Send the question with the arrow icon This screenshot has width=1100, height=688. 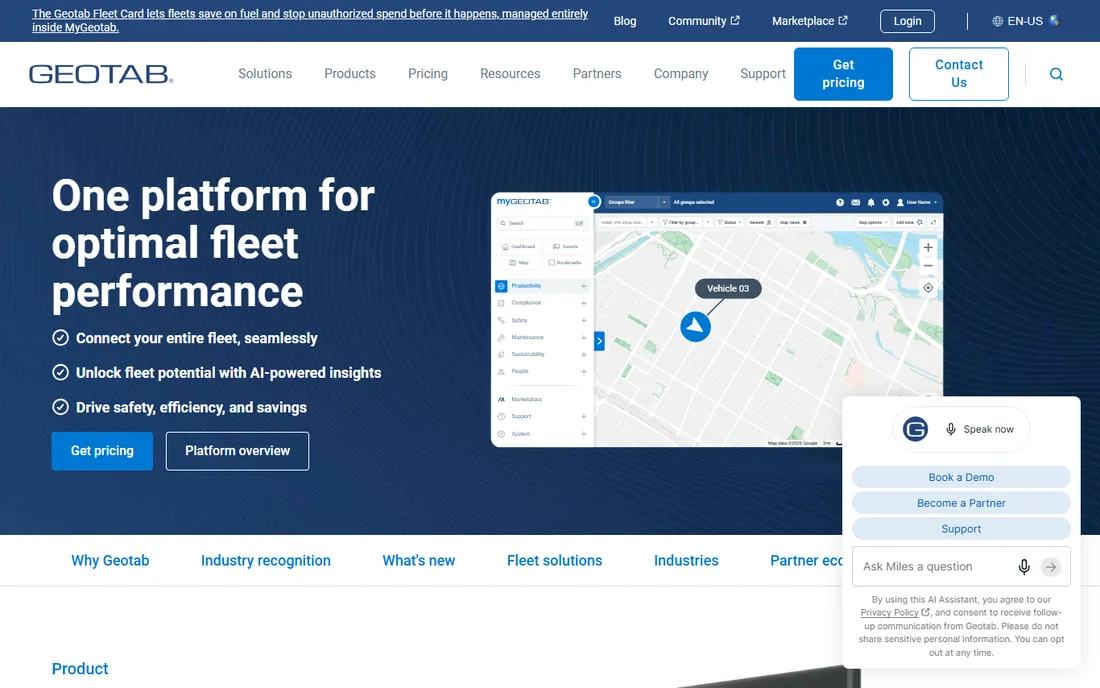point(1050,567)
